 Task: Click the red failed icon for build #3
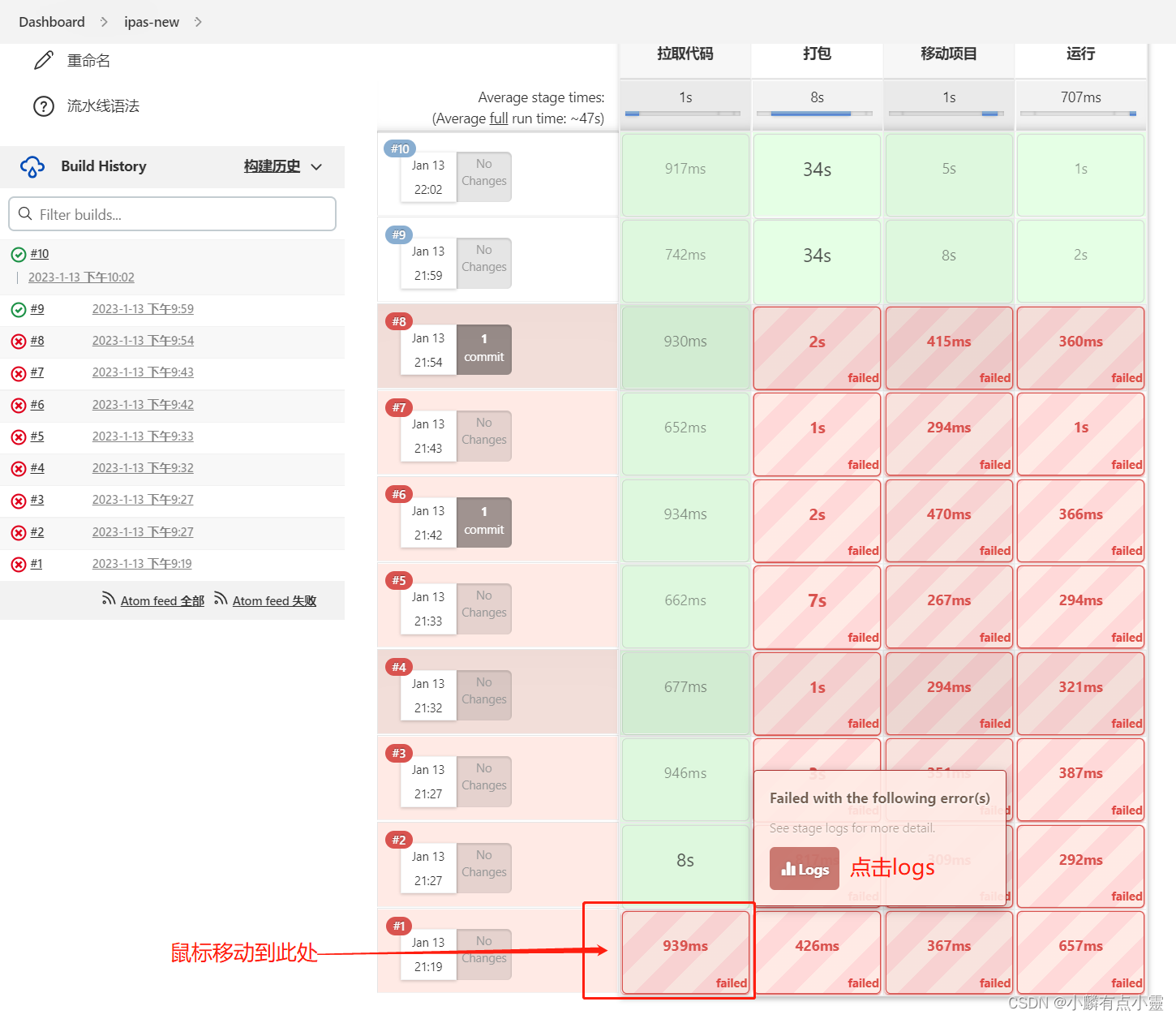pos(19,501)
